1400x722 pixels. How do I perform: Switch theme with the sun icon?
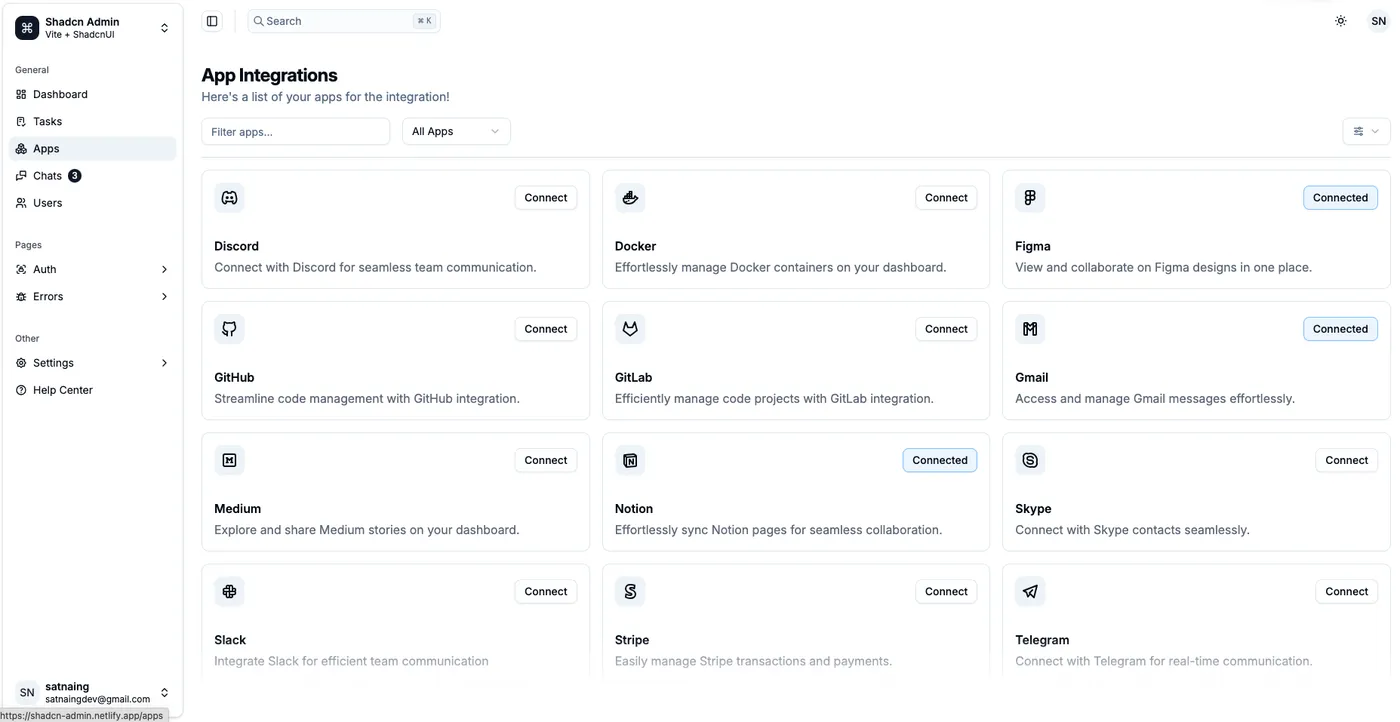click(x=1341, y=21)
